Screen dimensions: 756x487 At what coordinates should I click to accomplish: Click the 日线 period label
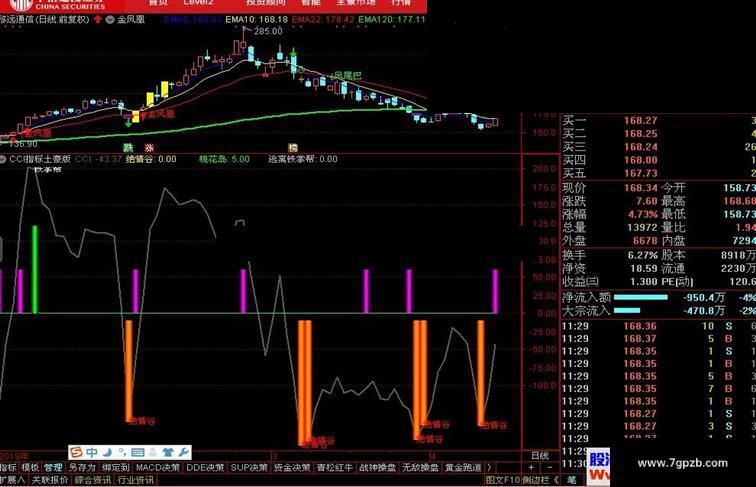pyautogui.click(x=540, y=456)
